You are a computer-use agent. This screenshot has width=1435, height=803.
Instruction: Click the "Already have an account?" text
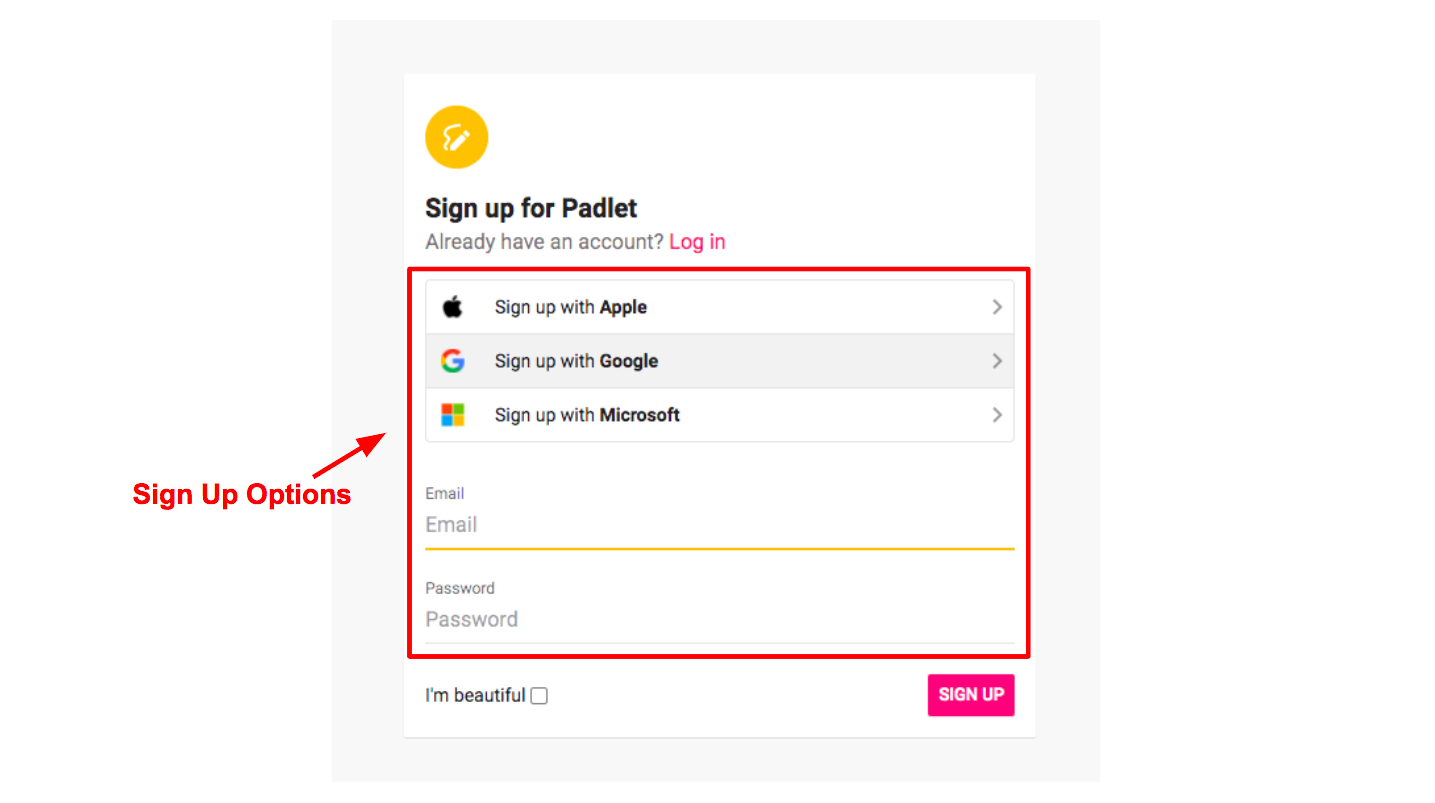pyautogui.click(x=543, y=241)
